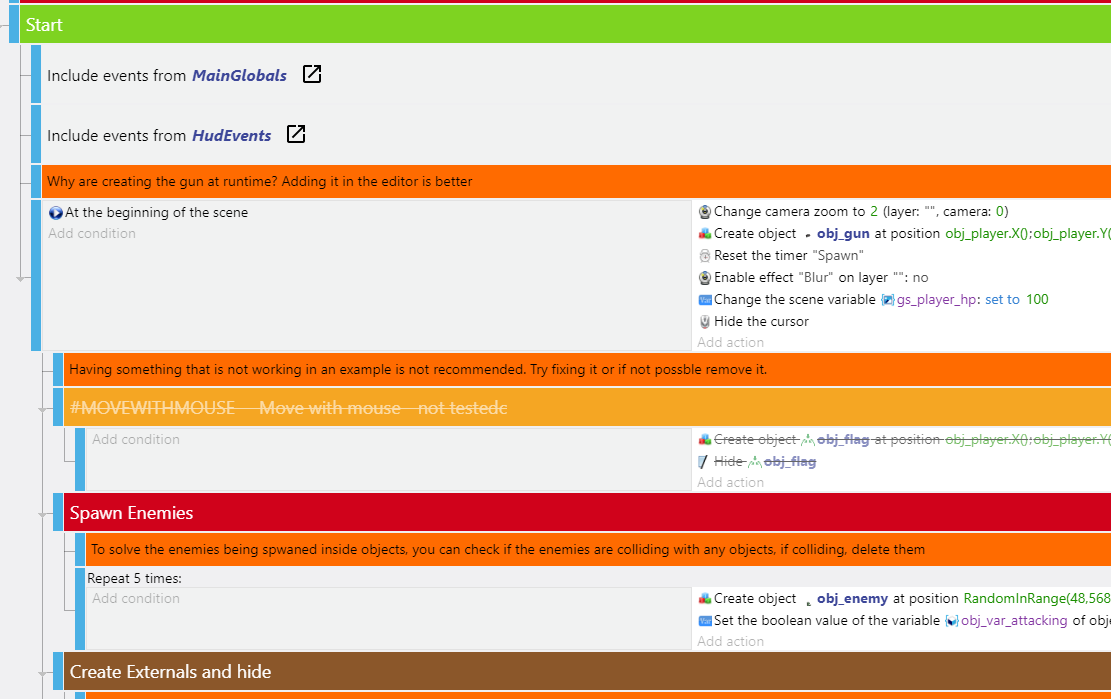Click the create object icon beside obj_enemy
This screenshot has width=1111, height=699.
coord(705,597)
